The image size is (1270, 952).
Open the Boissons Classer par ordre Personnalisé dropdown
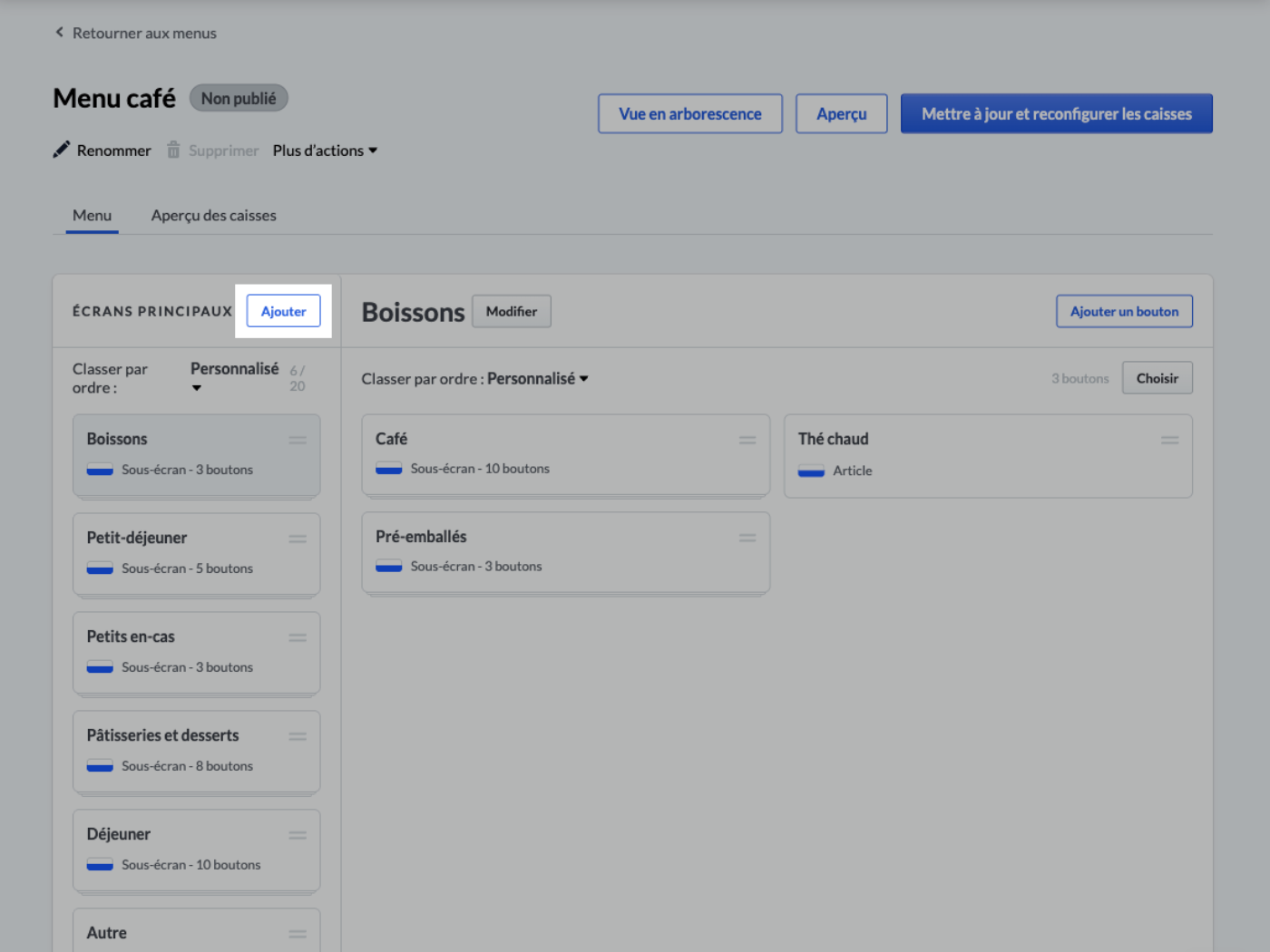tap(538, 378)
